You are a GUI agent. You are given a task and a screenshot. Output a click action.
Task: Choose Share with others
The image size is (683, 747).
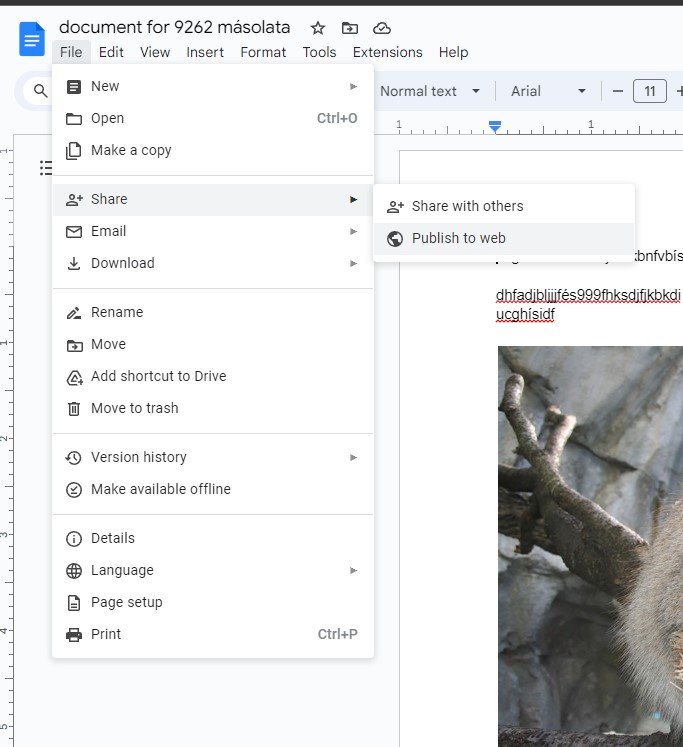tap(504, 207)
